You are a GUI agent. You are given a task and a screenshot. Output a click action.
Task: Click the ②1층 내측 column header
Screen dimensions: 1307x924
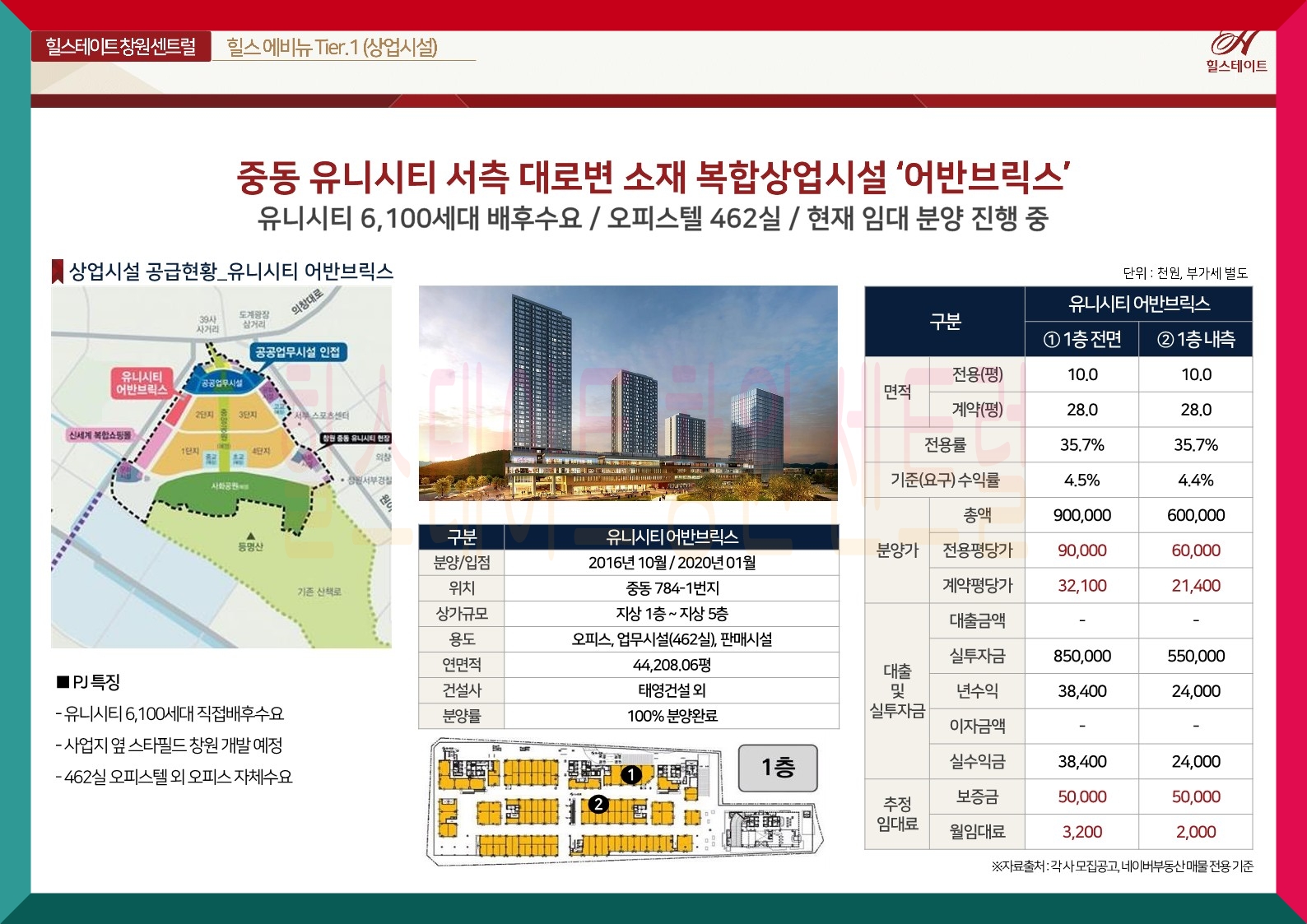click(x=1196, y=339)
